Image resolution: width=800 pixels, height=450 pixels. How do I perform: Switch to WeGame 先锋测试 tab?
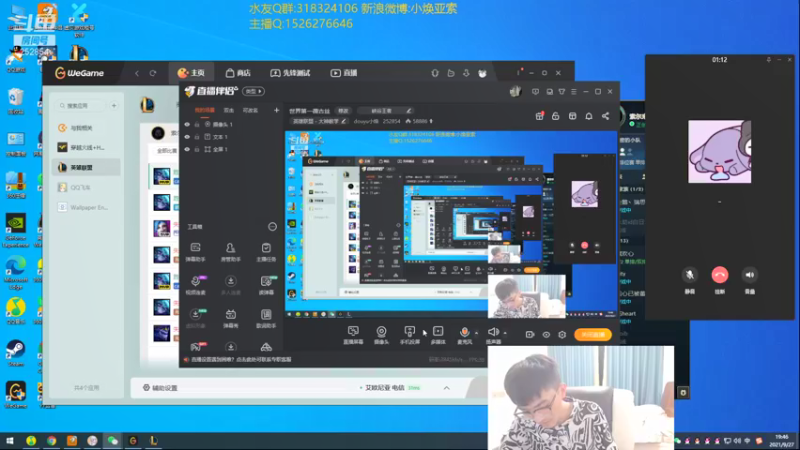pos(290,73)
